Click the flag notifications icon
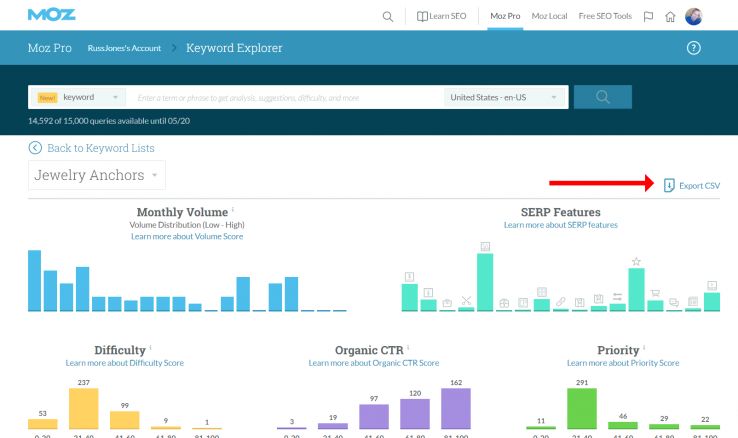The height and width of the screenshot is (438, 738). pyautogui.click(x=648, y=16)
